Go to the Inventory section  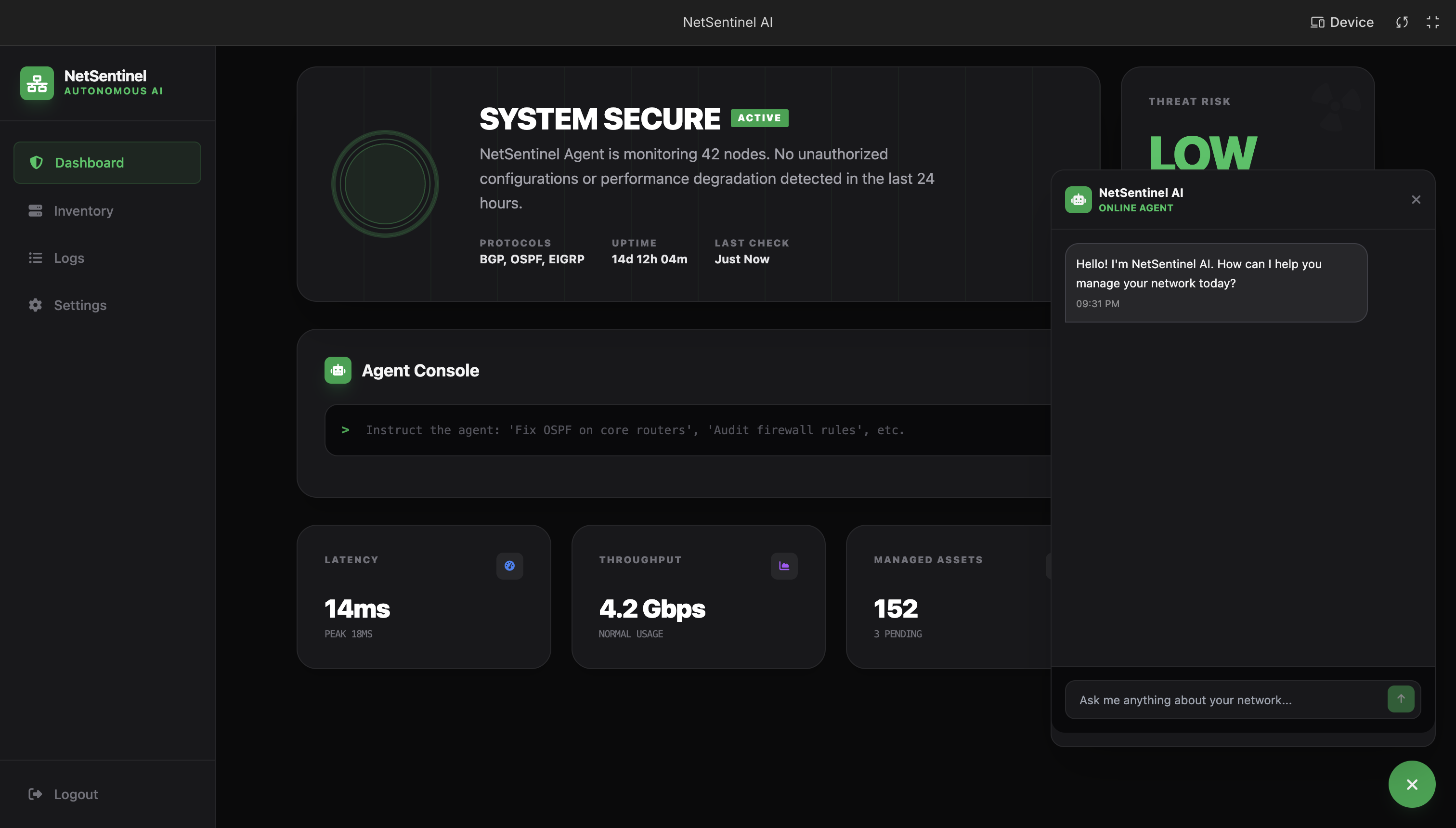(83, 211)
